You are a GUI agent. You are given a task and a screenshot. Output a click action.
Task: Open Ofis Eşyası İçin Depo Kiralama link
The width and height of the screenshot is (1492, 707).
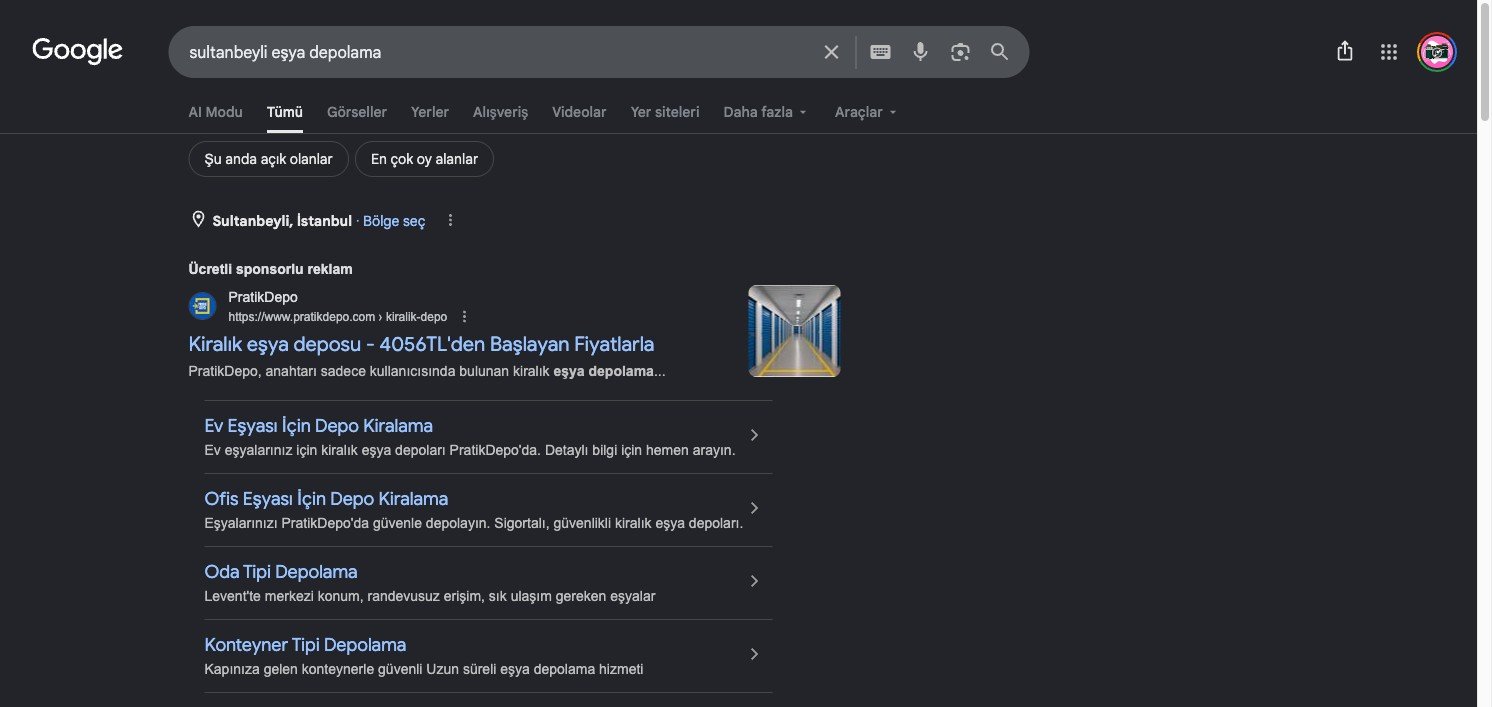click(x=326, y=499)
